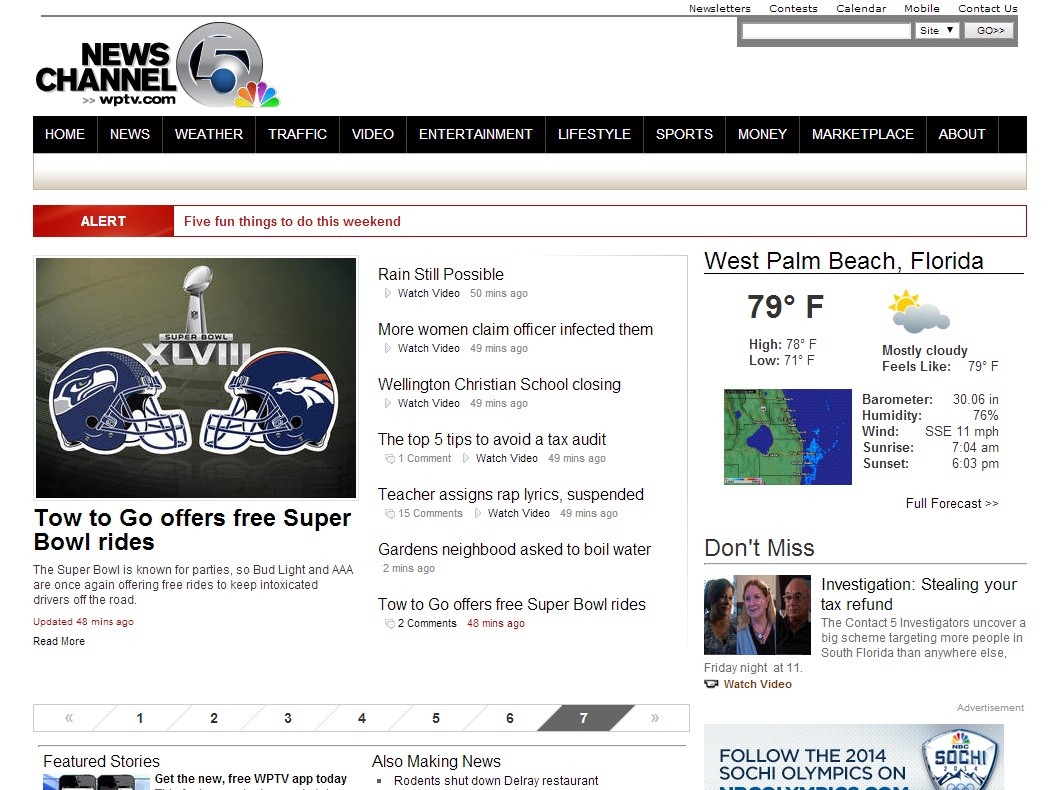This screenshot has width=1052, height=790.
Task: Open Rain Still Possible story
Action: pos(441,275)
